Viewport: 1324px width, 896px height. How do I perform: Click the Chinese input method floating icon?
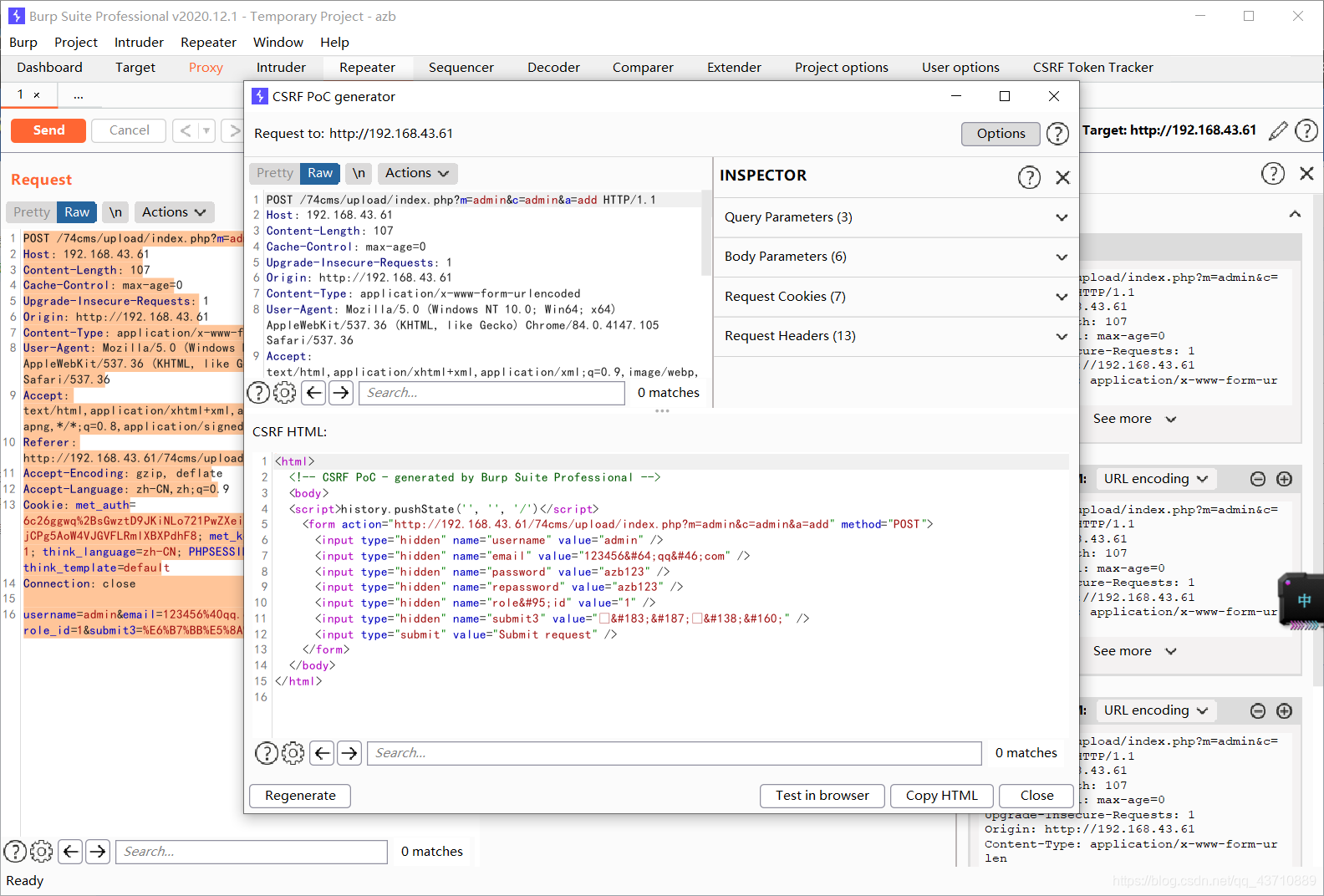tap(1303, 600)
